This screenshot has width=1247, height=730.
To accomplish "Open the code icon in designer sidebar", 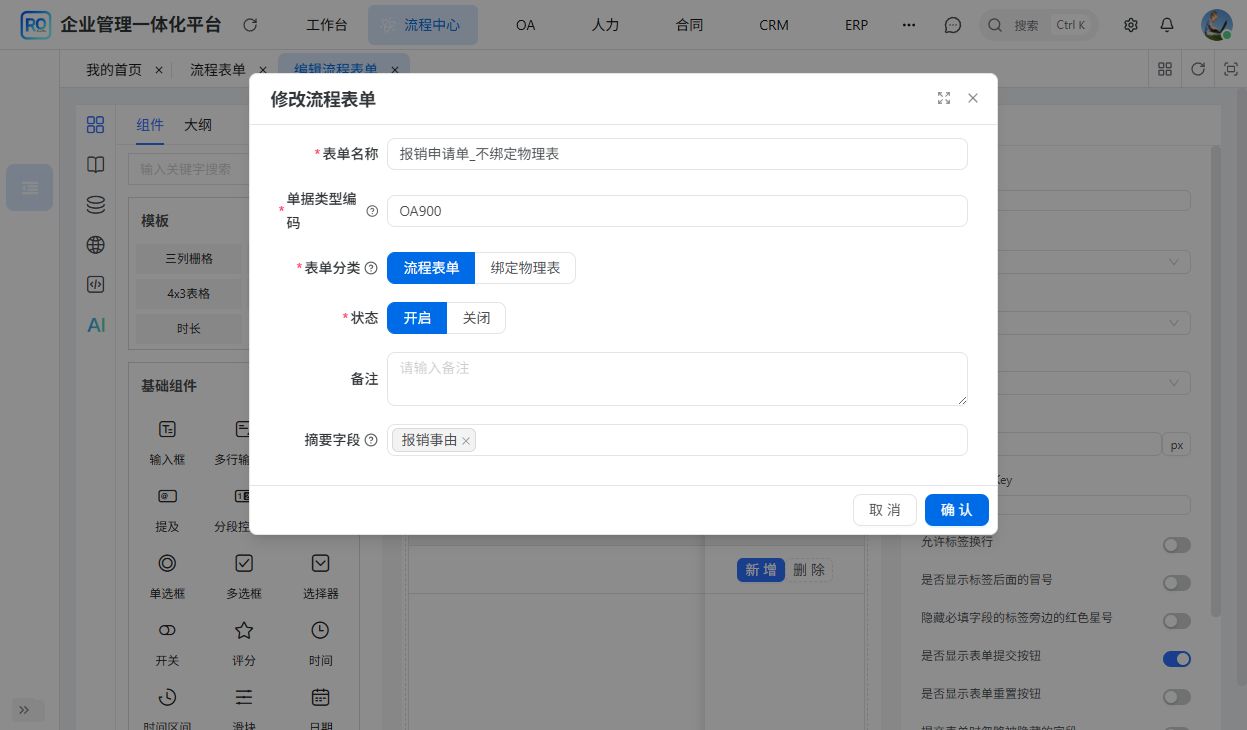I will (x=96, y=285).
